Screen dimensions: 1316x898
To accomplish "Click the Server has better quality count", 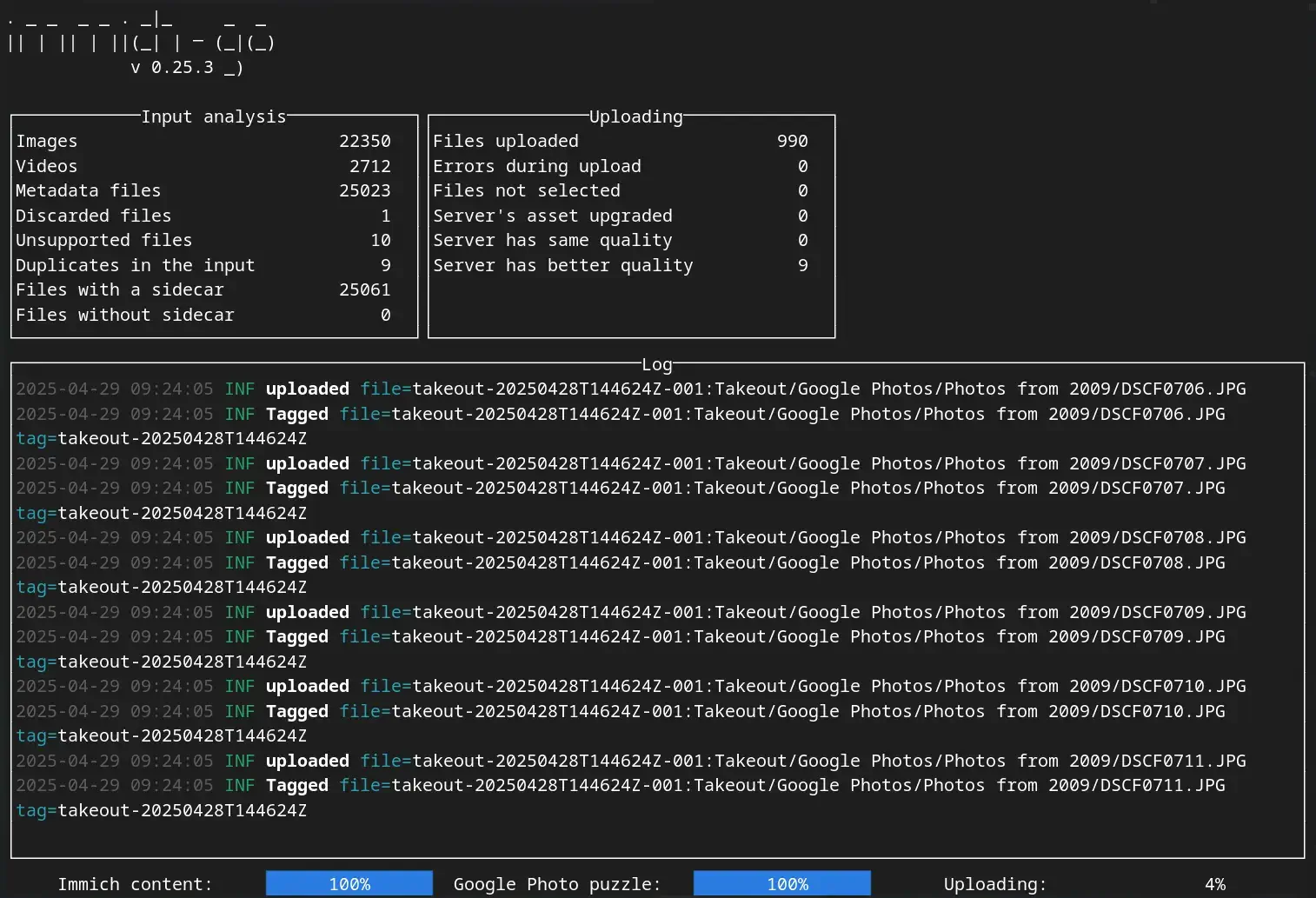I will [x=801, y=265].
